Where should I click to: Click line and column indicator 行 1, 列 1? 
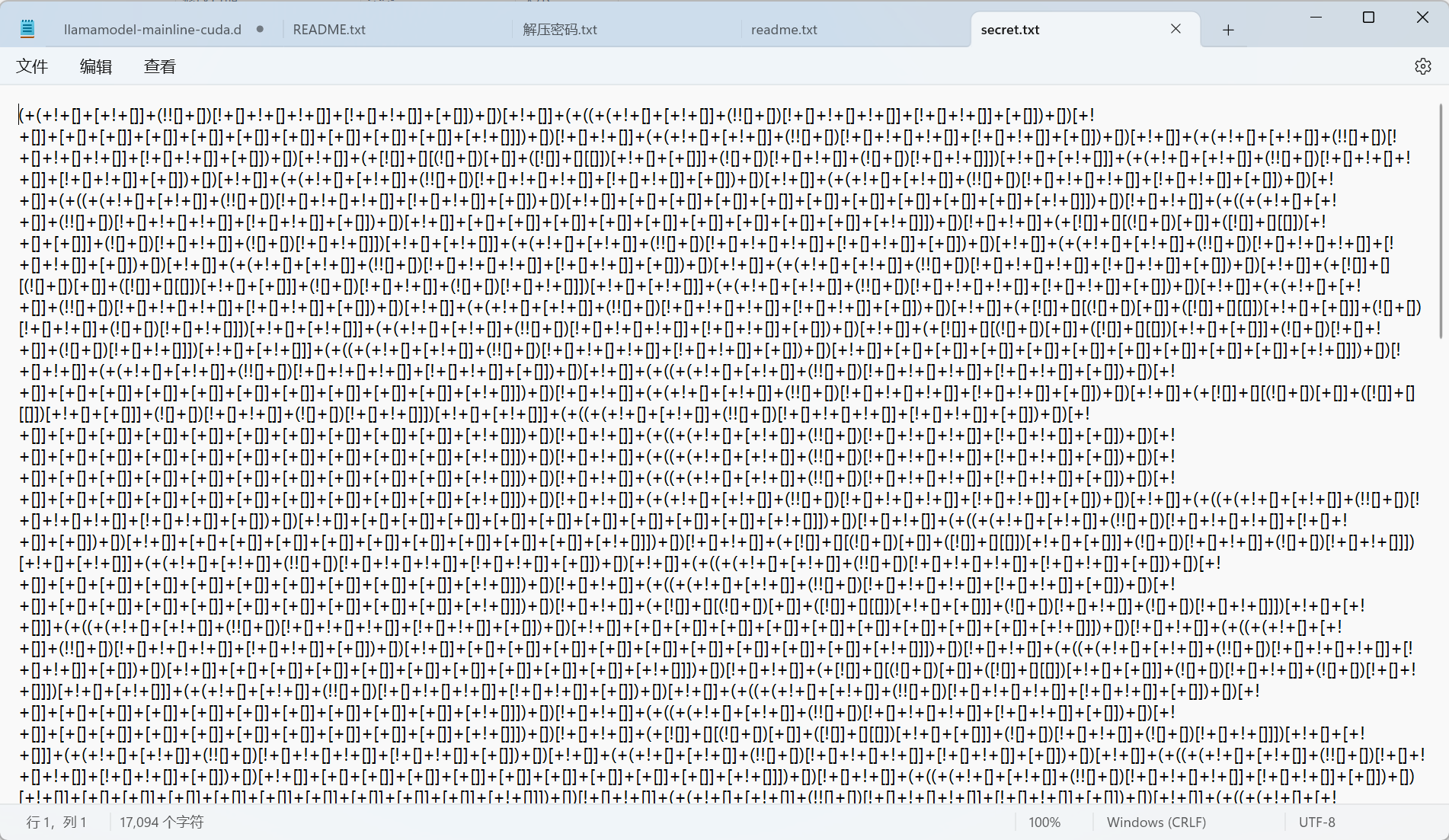click(57, 822)
